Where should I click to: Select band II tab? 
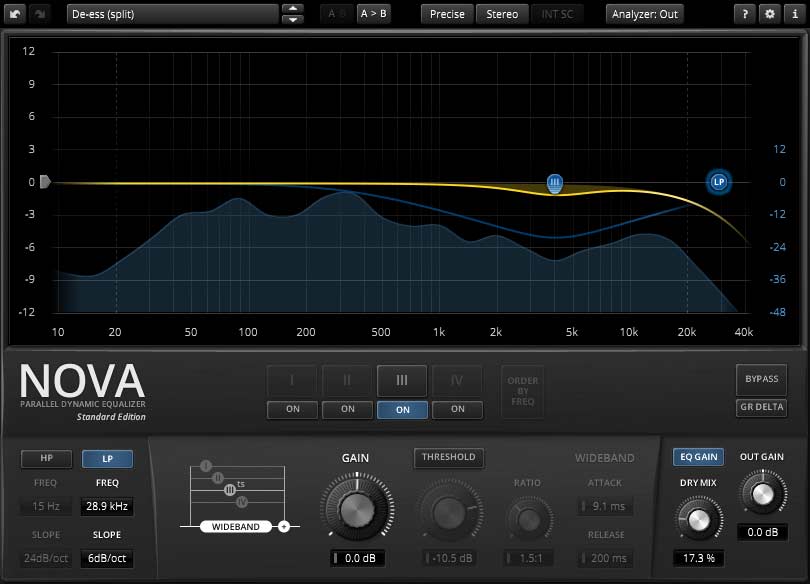tap(347, 381)
